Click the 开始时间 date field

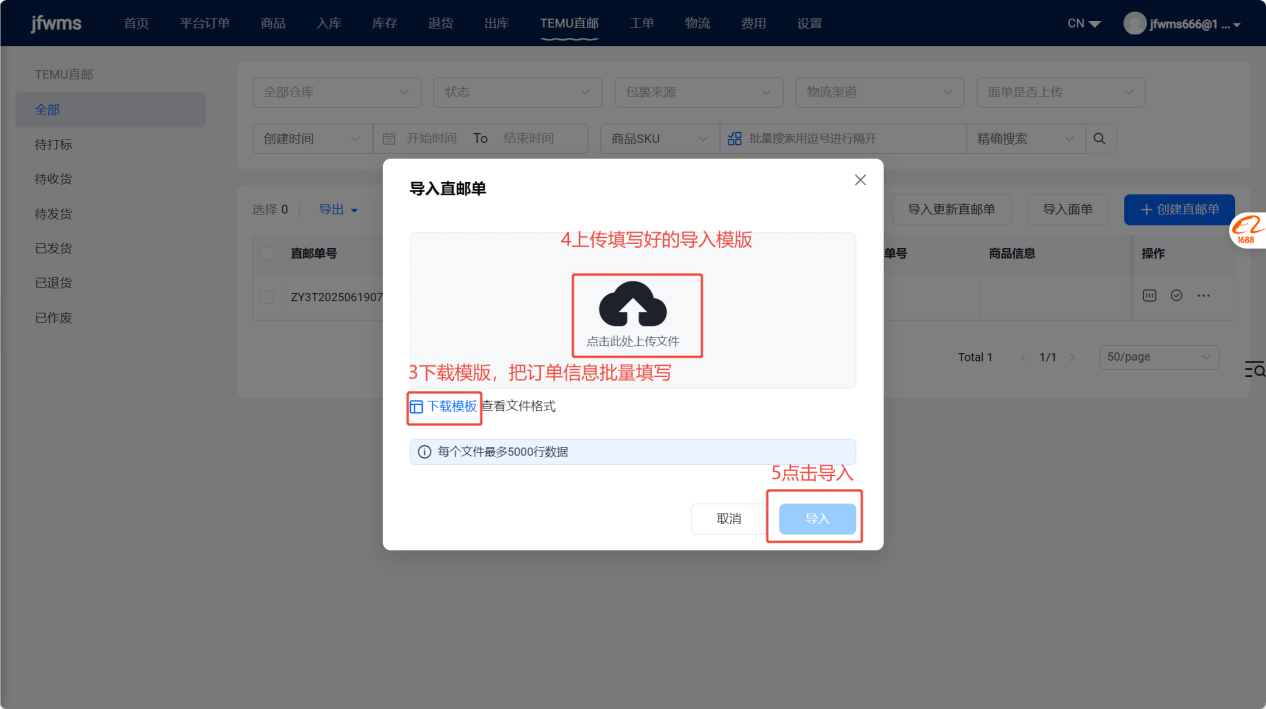[x=431, y=139]
